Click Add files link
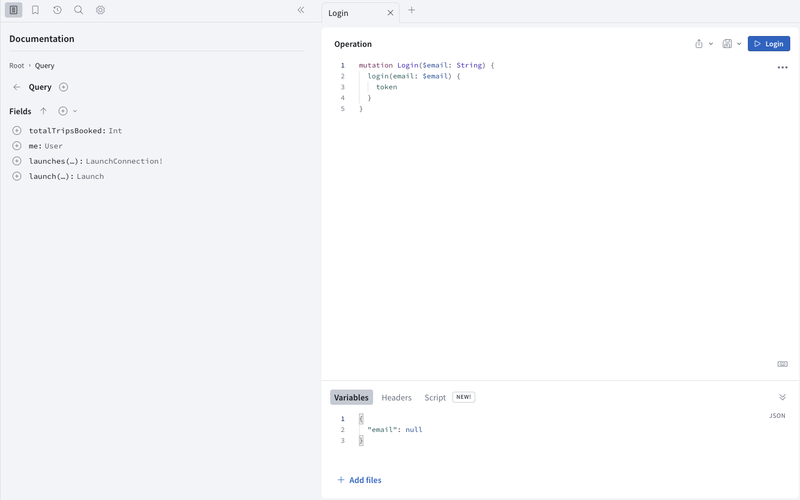This screenshot has height=500, width=800. (359, 480)
